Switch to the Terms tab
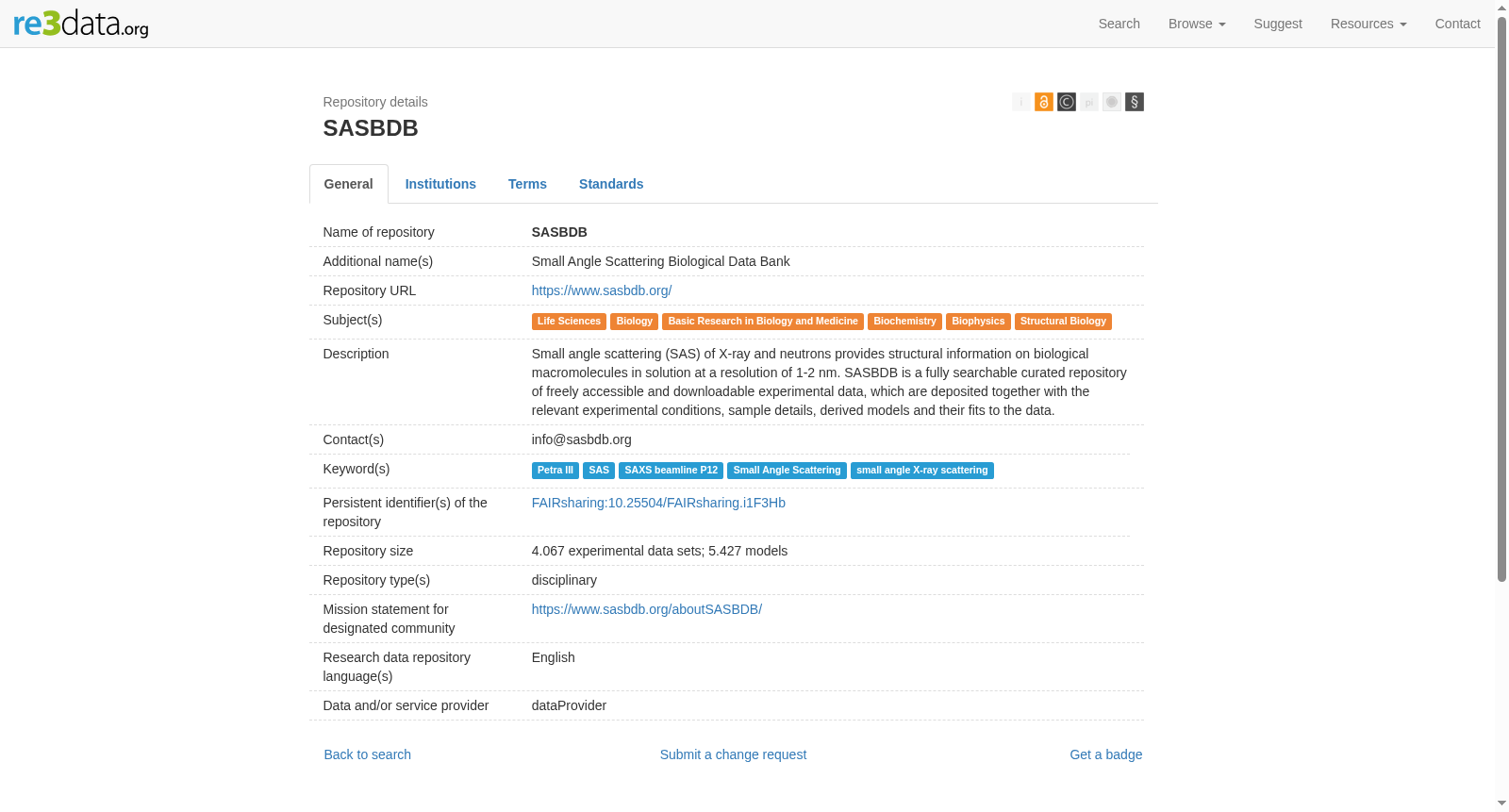The width and height of the screenshot is (1509, 812). pyautogui.click(x=527, y=184)
